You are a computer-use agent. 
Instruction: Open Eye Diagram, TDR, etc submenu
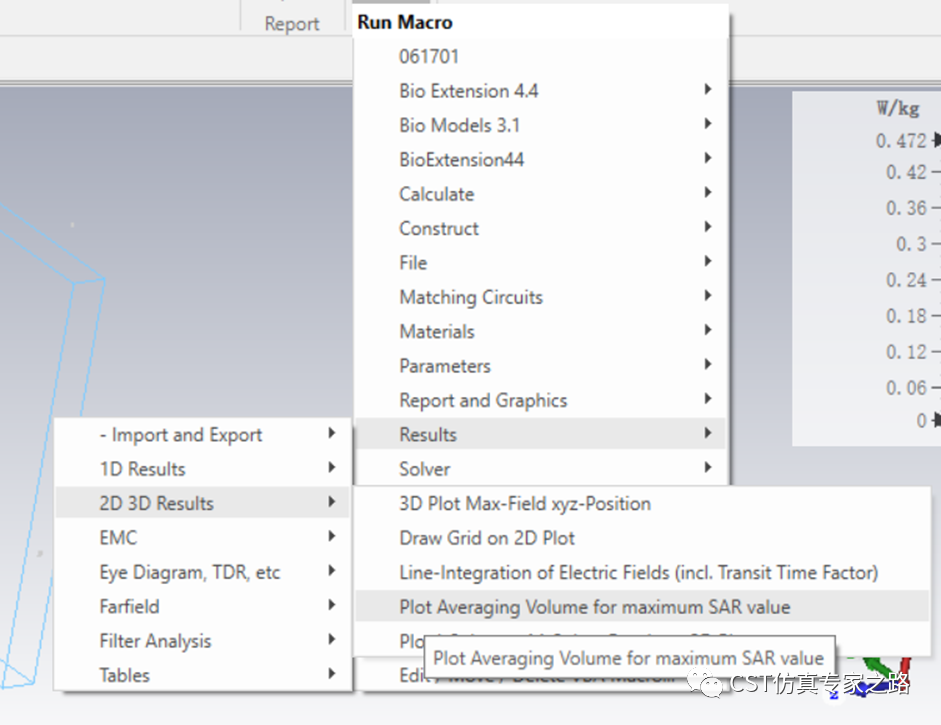pos(202,572)
